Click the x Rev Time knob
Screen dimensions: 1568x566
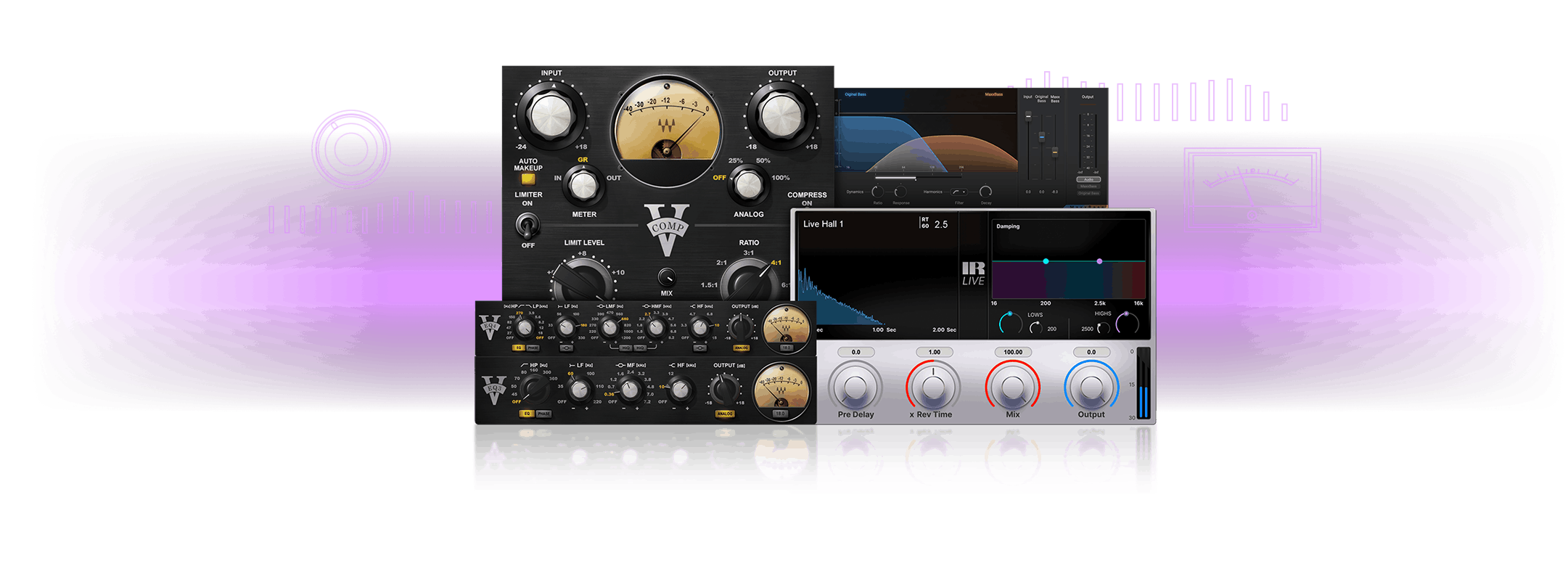tap(934, 387)
